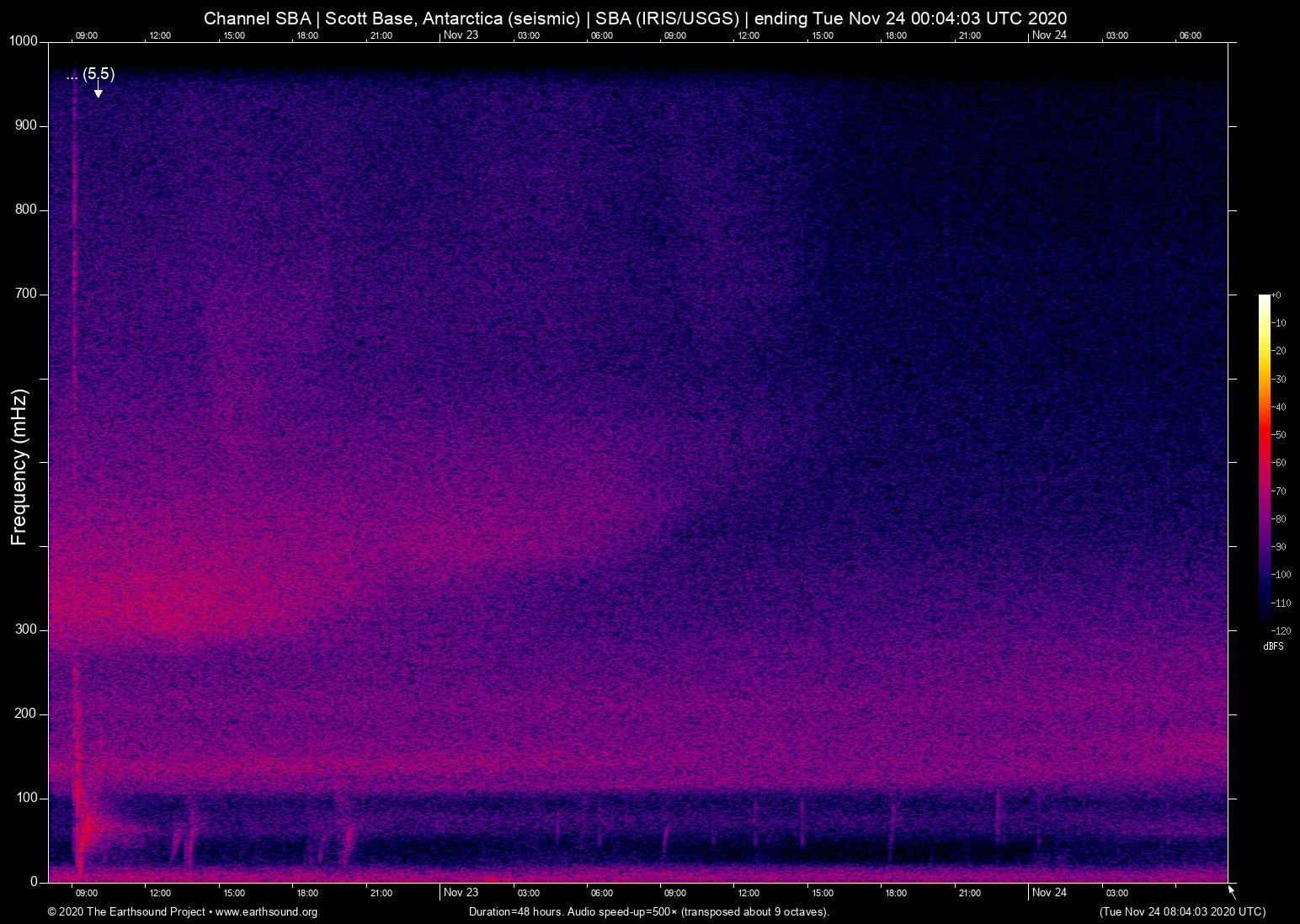Viewport: 1300px width, 924px height.
Task: Click the +0 label atop the color scale
Action: [x=1276, y=295]
